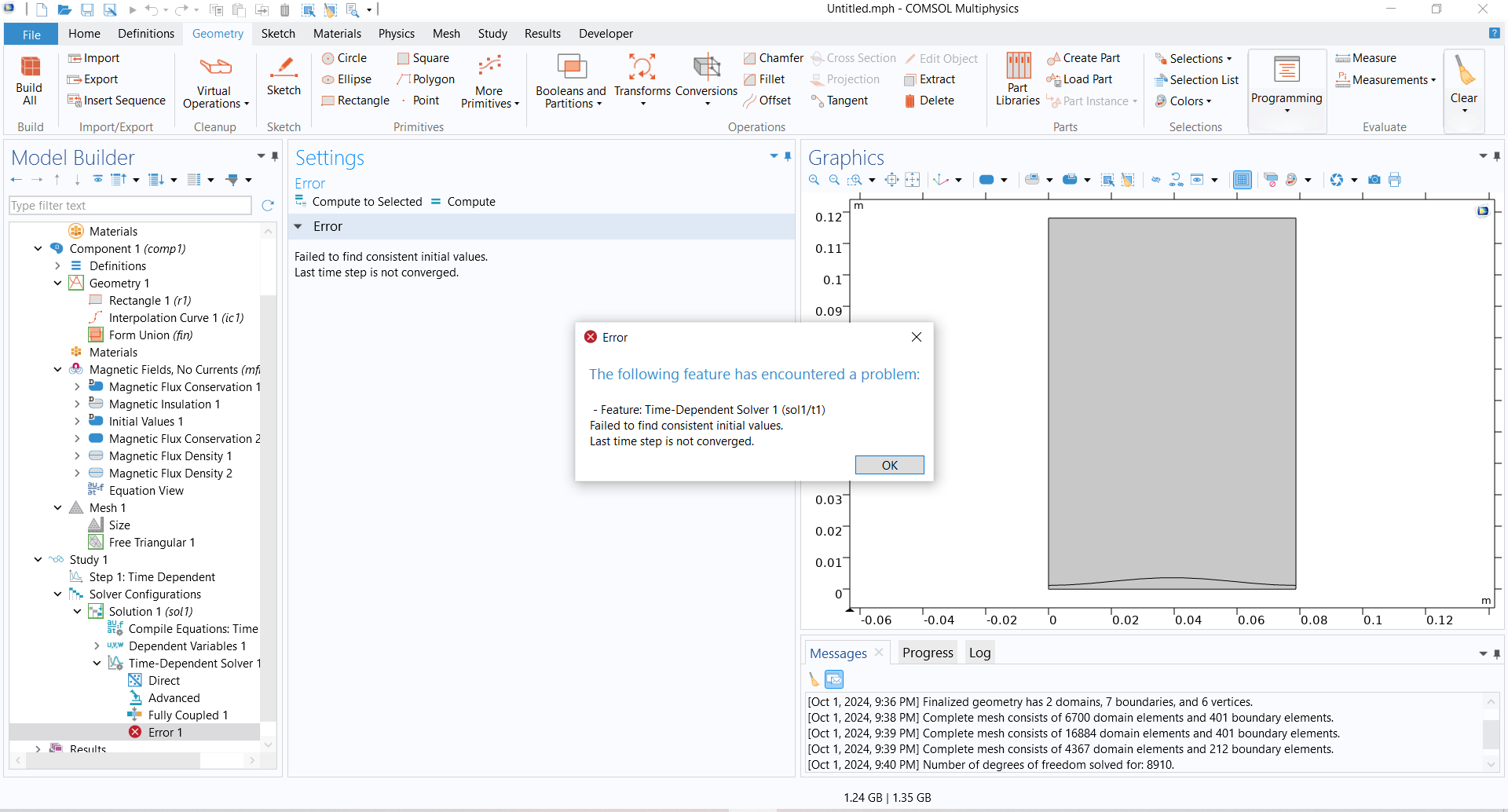The image size is (1508, 812).
Task: Expand the Magnetic Flux Conservation 1 node
Action: pos(77,387)
